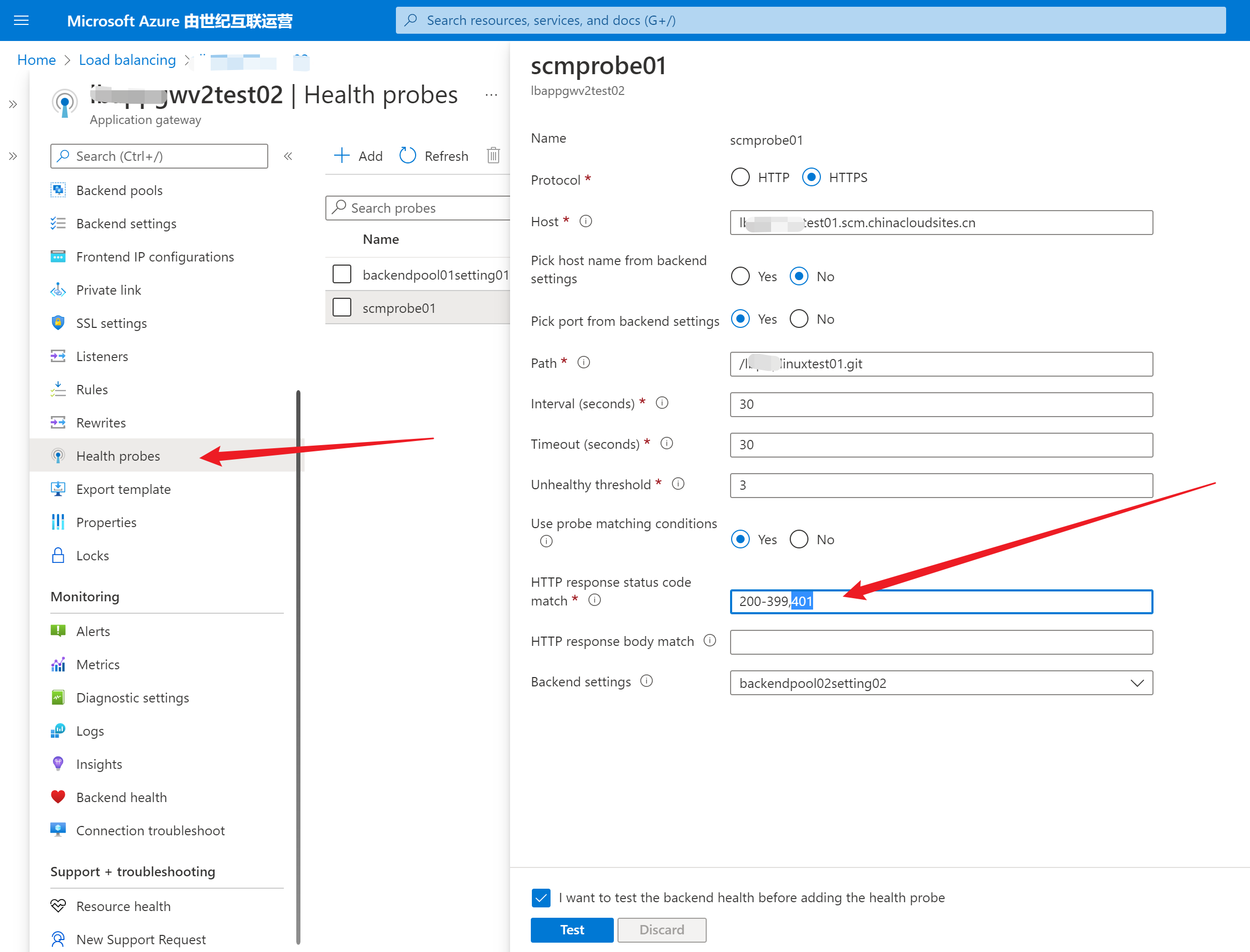Click the Load balancing breadcrumb link

pos(128,60)
